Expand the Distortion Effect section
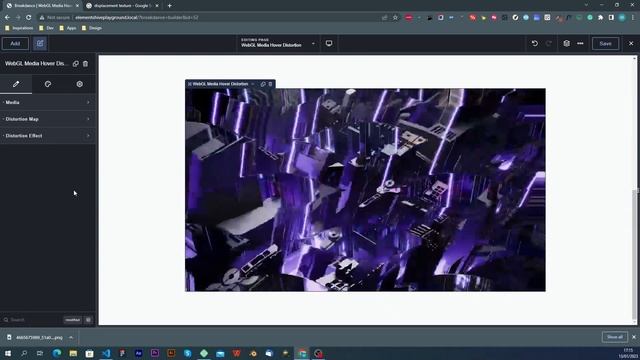Screen dimensions: 640x360 tap(48, 136)
